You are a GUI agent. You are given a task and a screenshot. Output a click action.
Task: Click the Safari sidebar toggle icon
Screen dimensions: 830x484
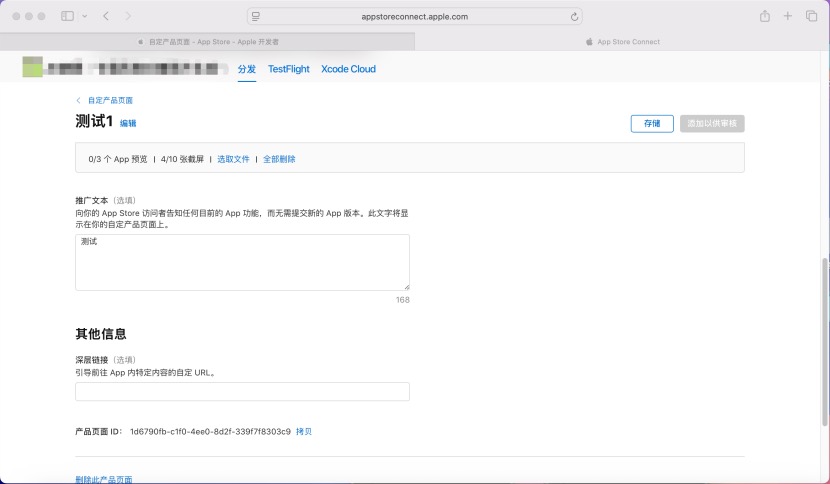[x=67, y=17]
